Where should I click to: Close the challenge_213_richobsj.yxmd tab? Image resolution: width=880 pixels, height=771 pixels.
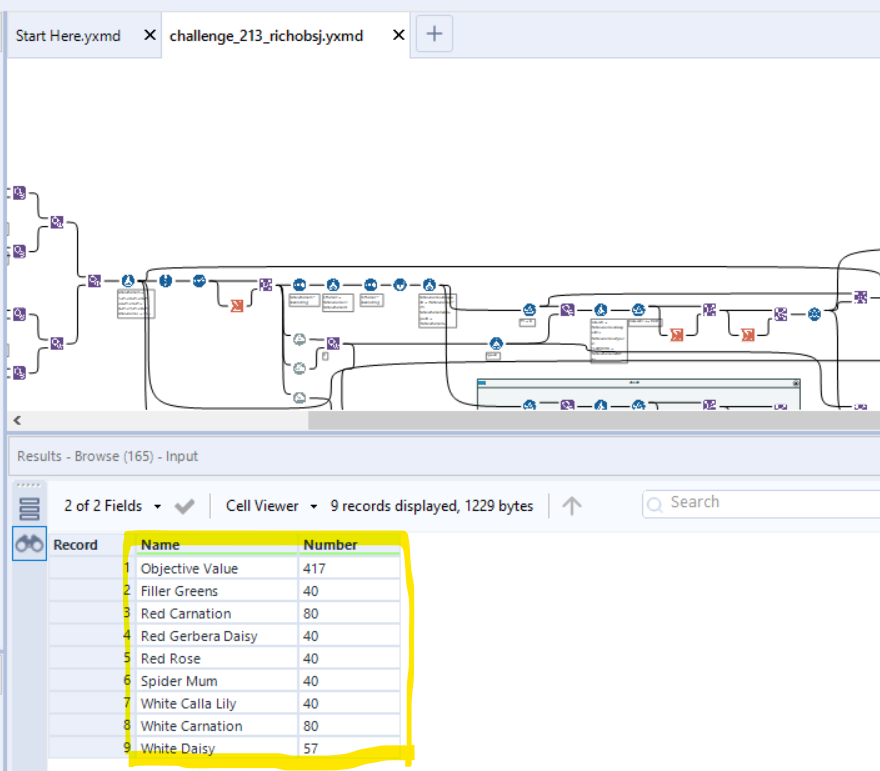398,35
